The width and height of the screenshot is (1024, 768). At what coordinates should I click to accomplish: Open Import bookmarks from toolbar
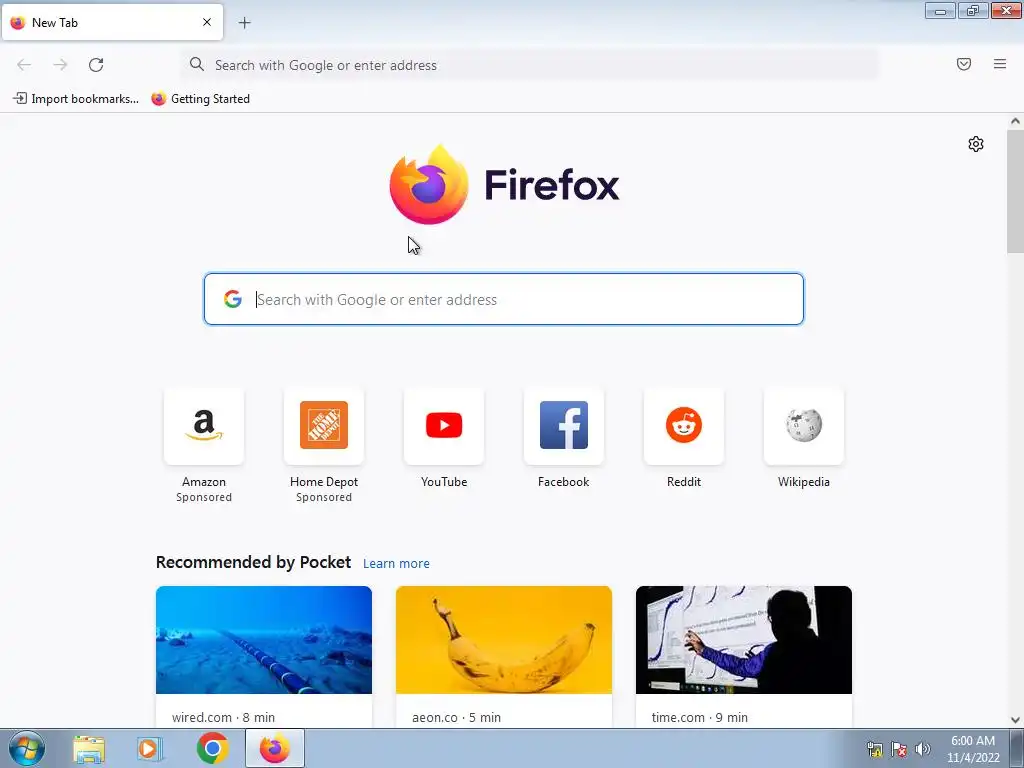tap(76, 99)
